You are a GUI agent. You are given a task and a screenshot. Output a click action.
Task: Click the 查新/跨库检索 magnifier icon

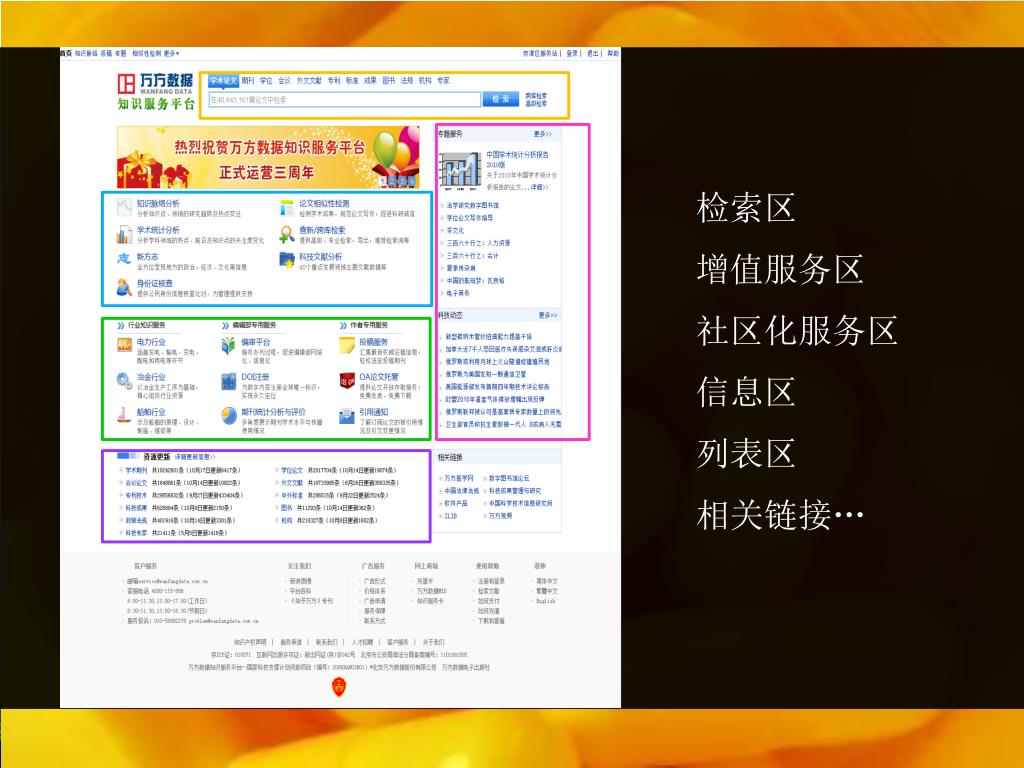287,234
